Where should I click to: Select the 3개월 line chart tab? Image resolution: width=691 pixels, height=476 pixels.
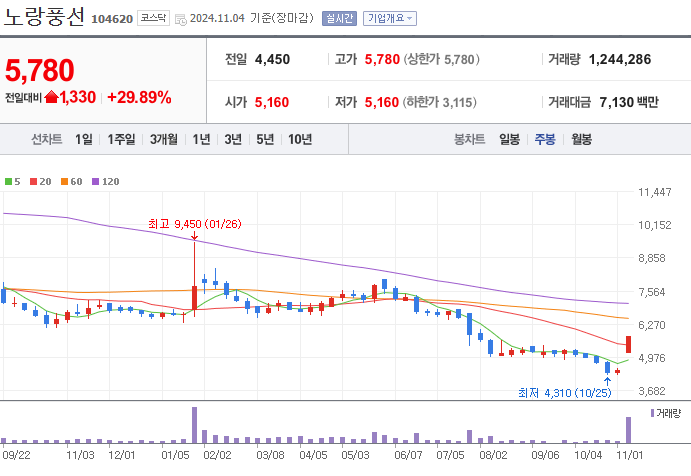coord(163,140)
